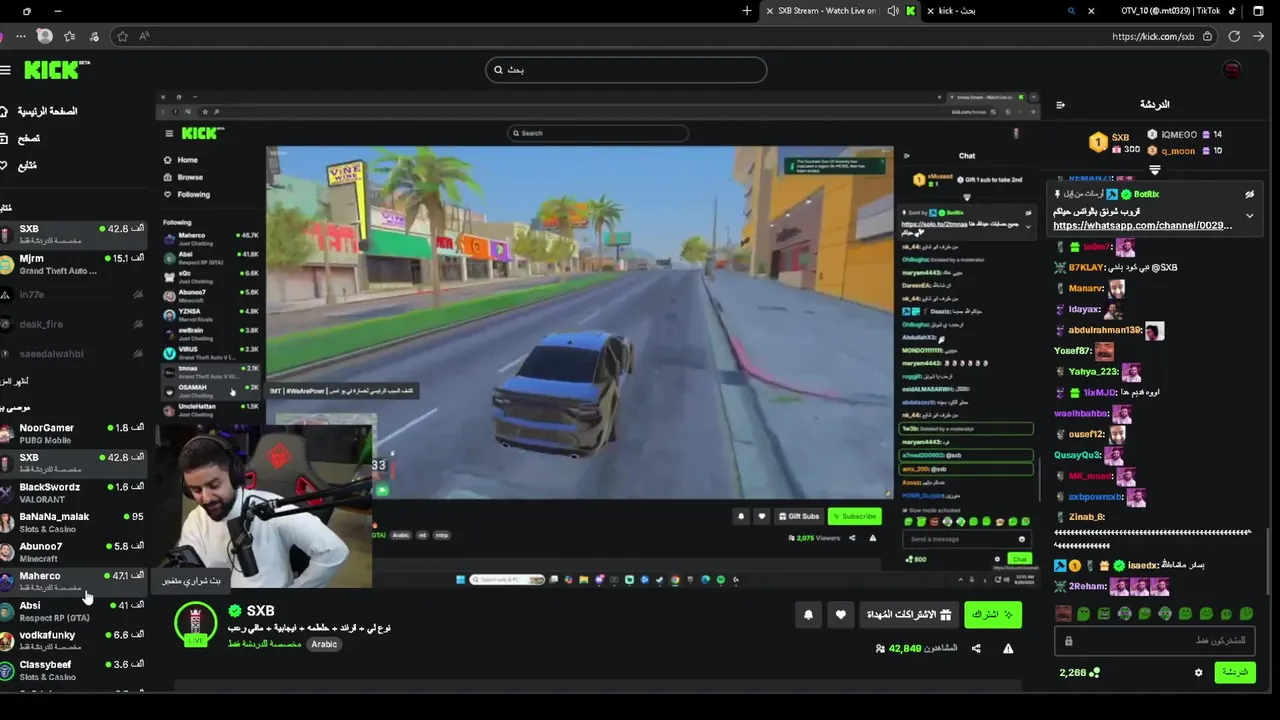The height and width of the screenshot is (720, 1280).
Task: Pick the first emote in emote bar
Action: coord(1063,613)
